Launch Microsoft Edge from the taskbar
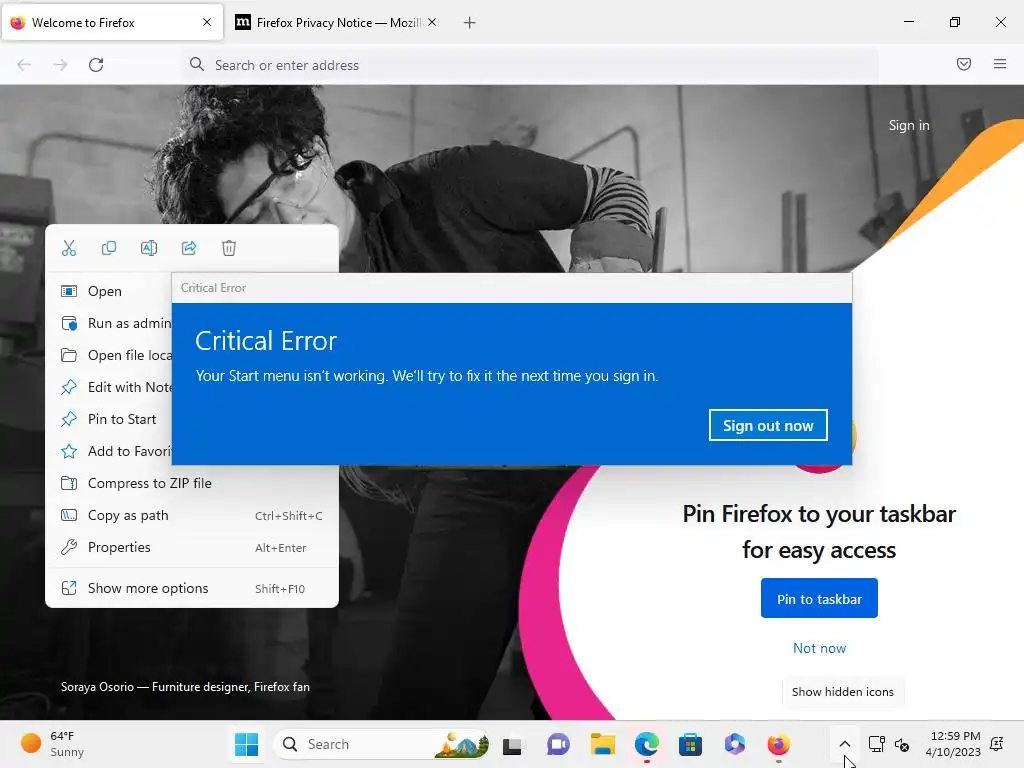Screen dimensions: 1024x768 647,744
